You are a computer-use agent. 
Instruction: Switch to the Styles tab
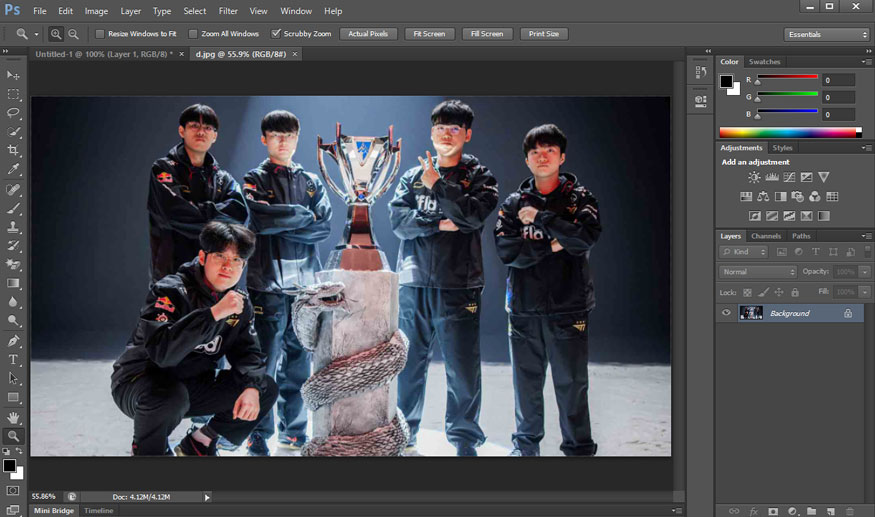tap(782, 148)
